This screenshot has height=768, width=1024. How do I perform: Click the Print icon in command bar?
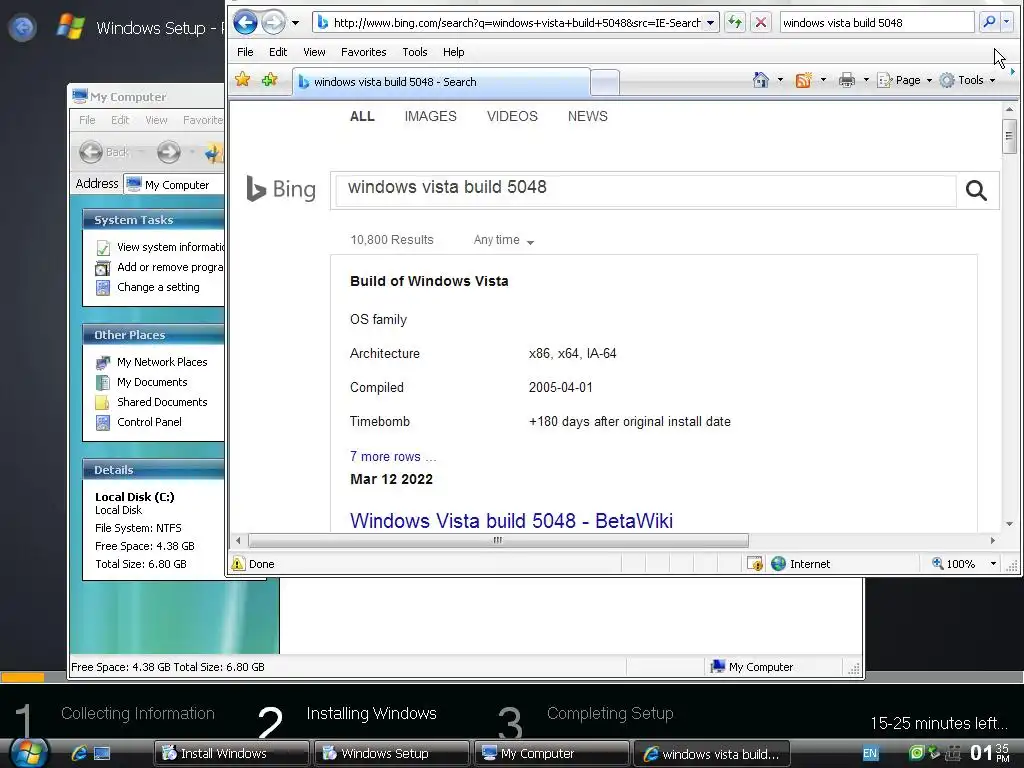847,80
